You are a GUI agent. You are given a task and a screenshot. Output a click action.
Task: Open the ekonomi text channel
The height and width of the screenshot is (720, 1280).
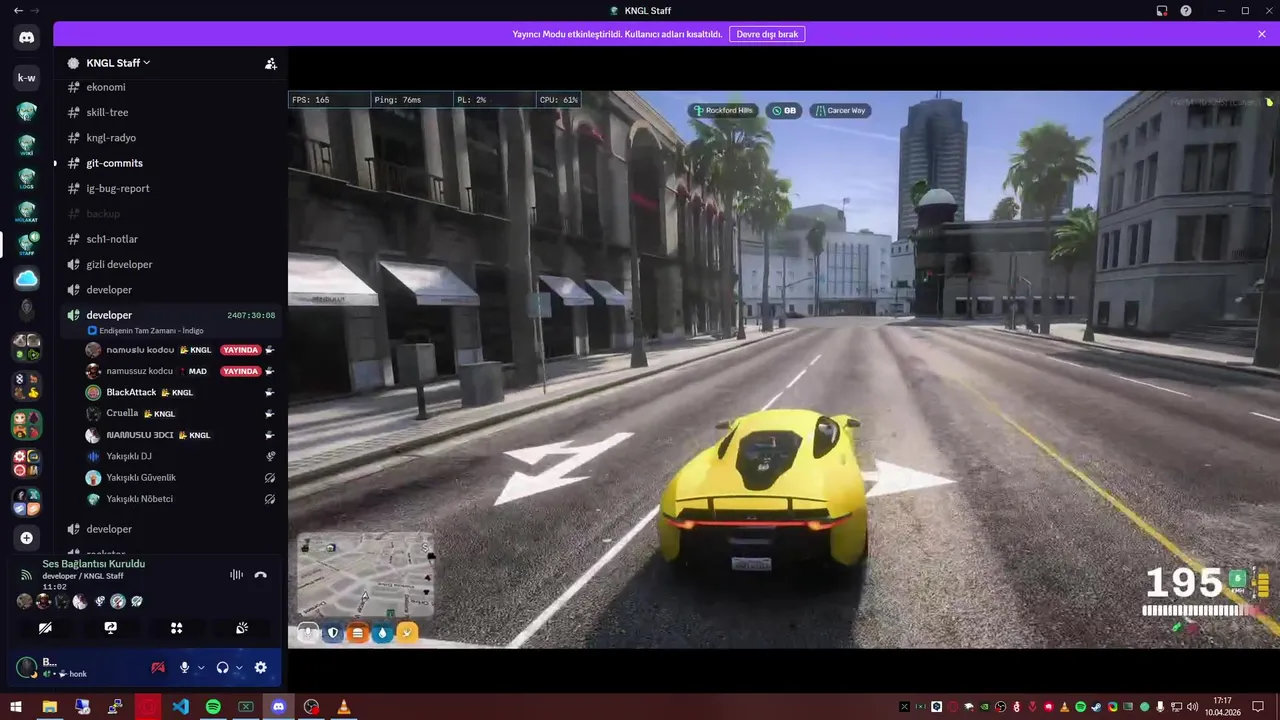pyautogui.click(x=172, y=87)
